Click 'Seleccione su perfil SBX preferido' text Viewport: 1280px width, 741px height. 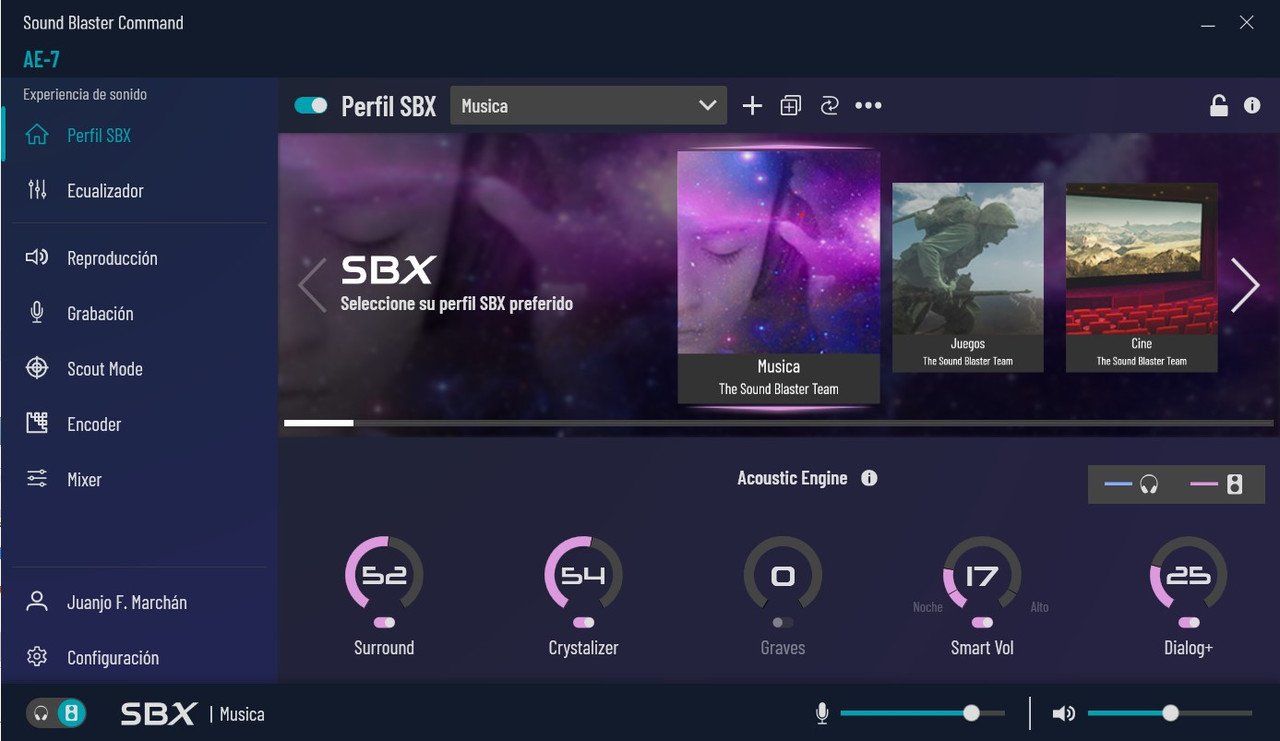pyautogui.click(x=457, y=303)
